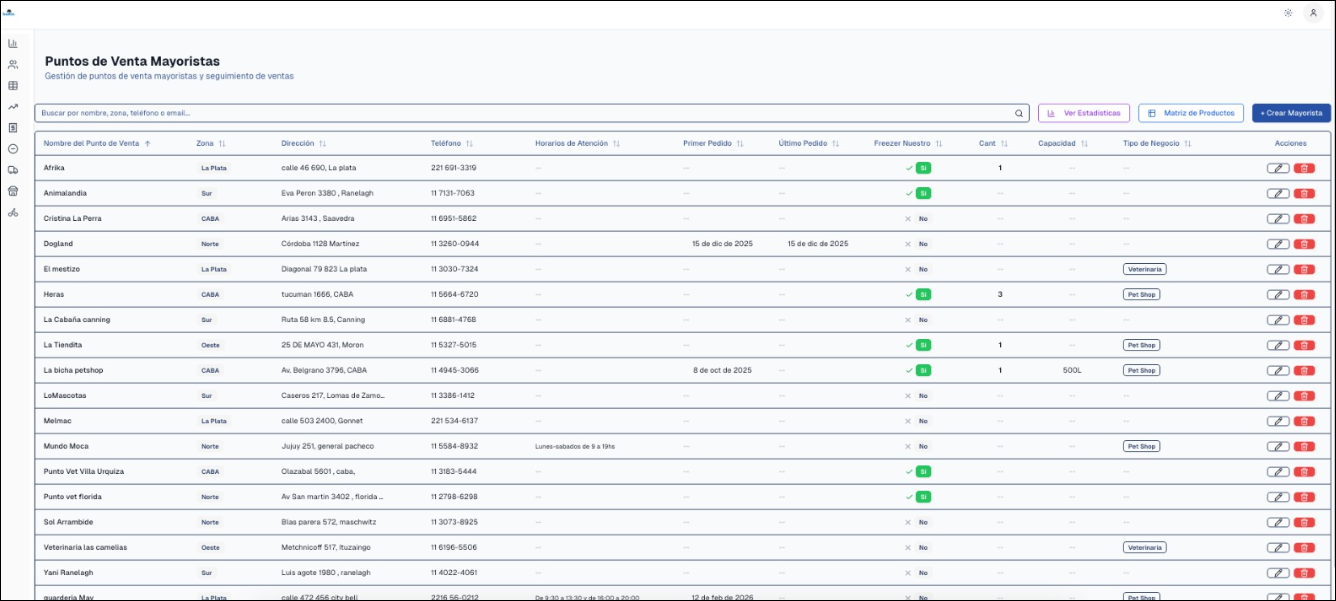
Task: Click the Freezer 'No' badge for Melmac
Action: click(923, 421)
